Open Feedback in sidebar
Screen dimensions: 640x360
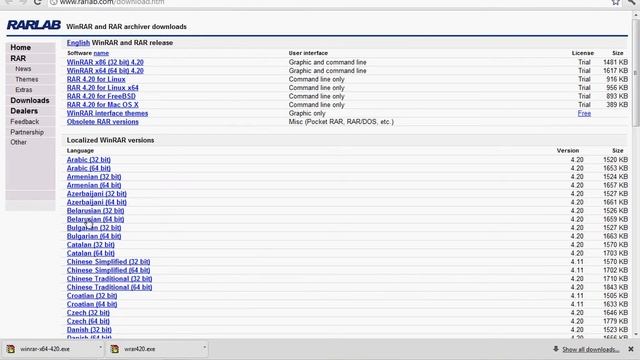pos(24,122)
